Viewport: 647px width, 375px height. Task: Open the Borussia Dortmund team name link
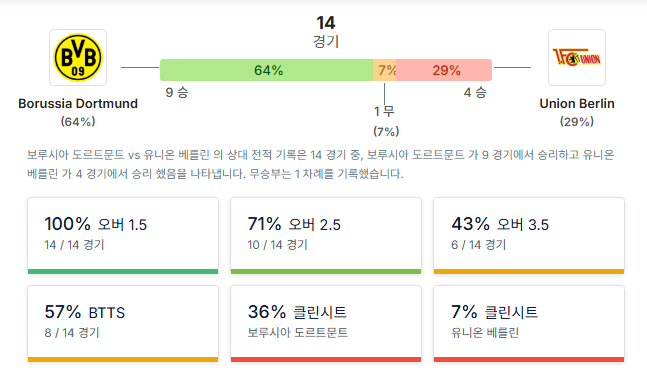tap(78, 104)
